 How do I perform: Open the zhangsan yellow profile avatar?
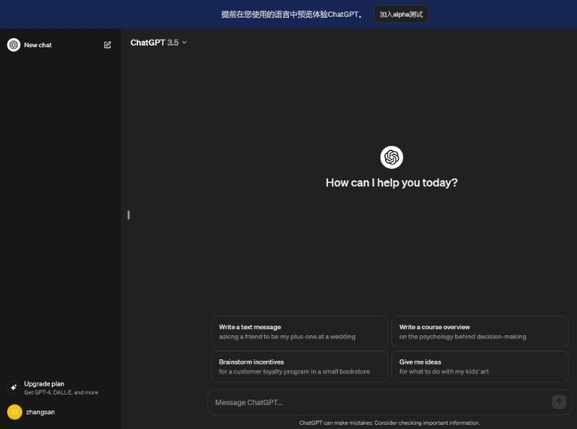click(x=15, y=412)
